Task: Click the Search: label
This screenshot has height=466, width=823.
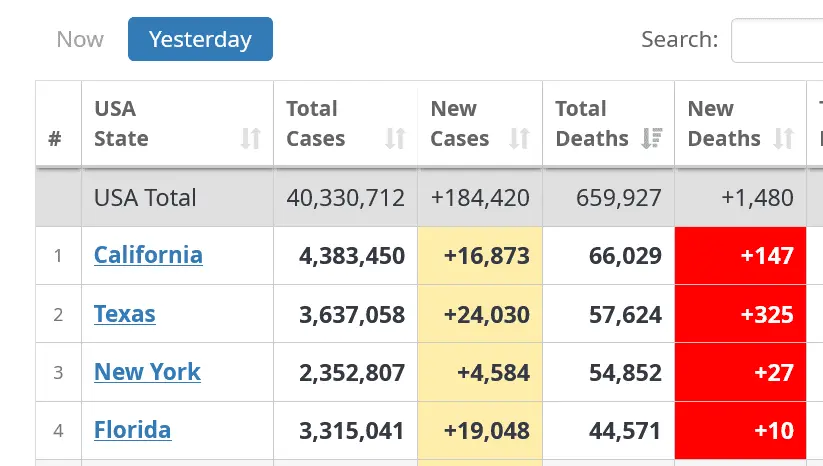Action: 680,39
